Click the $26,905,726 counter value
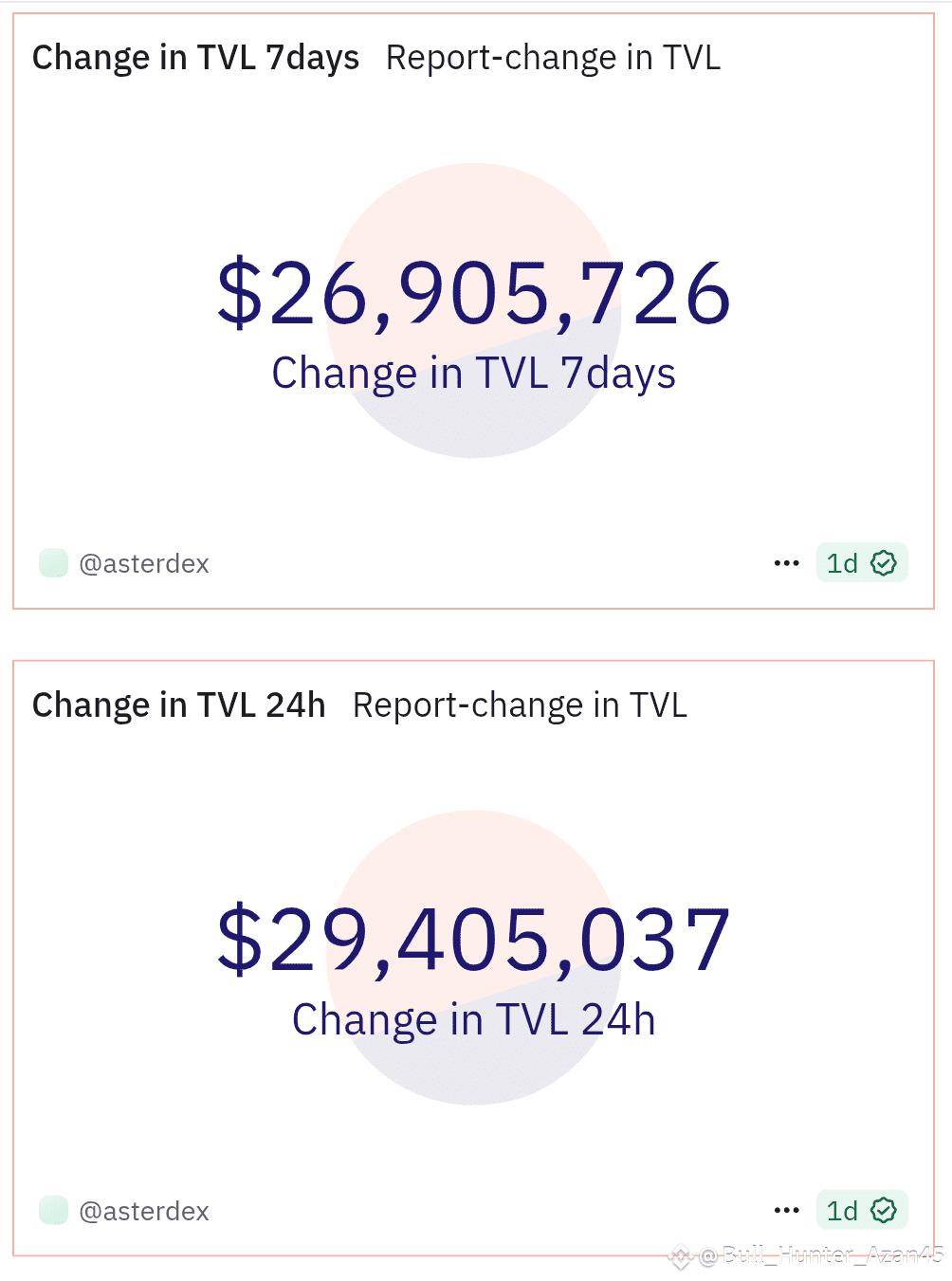Screen dimensions: 952x1281 (474, 294)
